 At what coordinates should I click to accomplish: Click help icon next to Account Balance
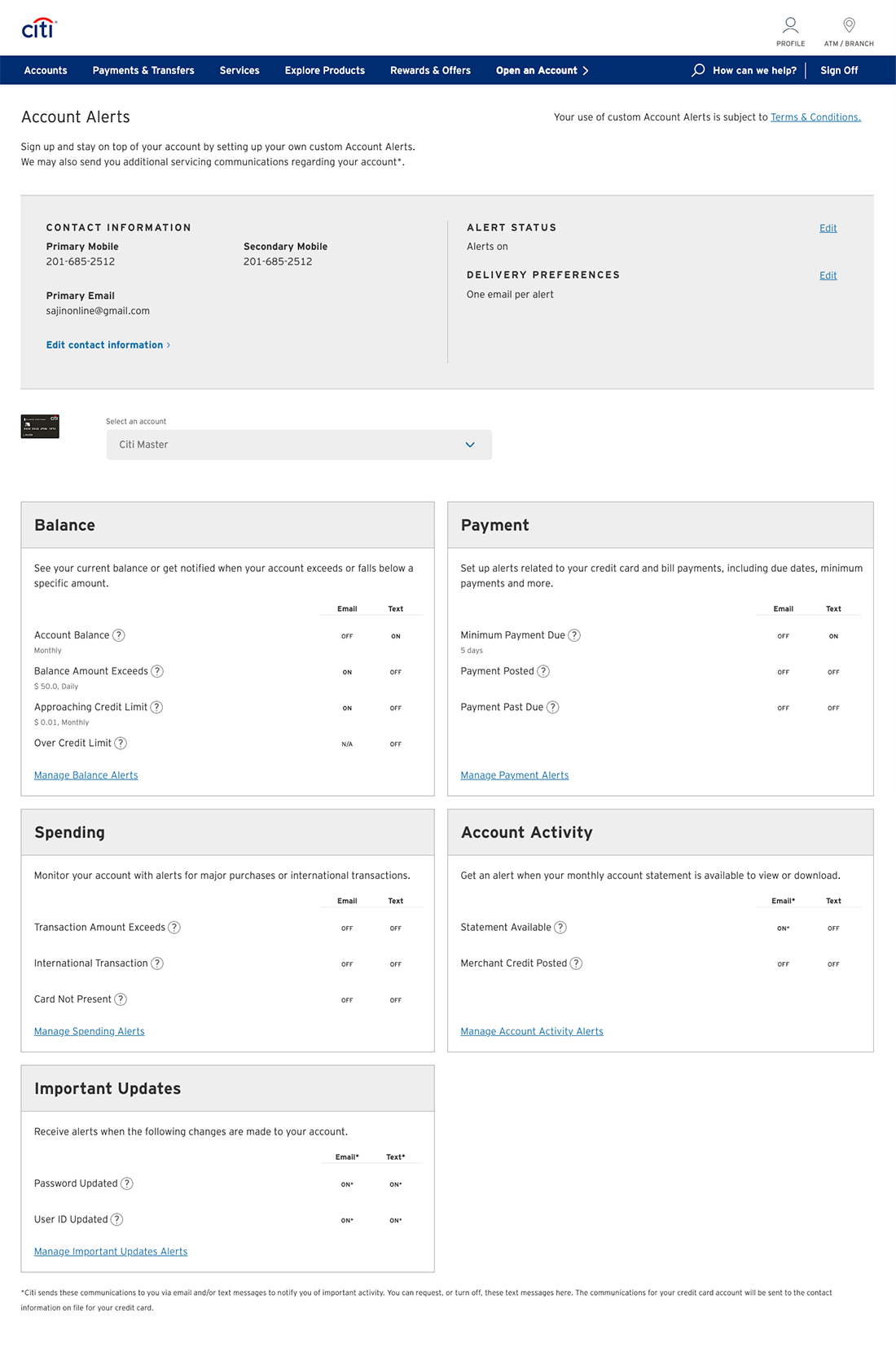coord(119,635)
